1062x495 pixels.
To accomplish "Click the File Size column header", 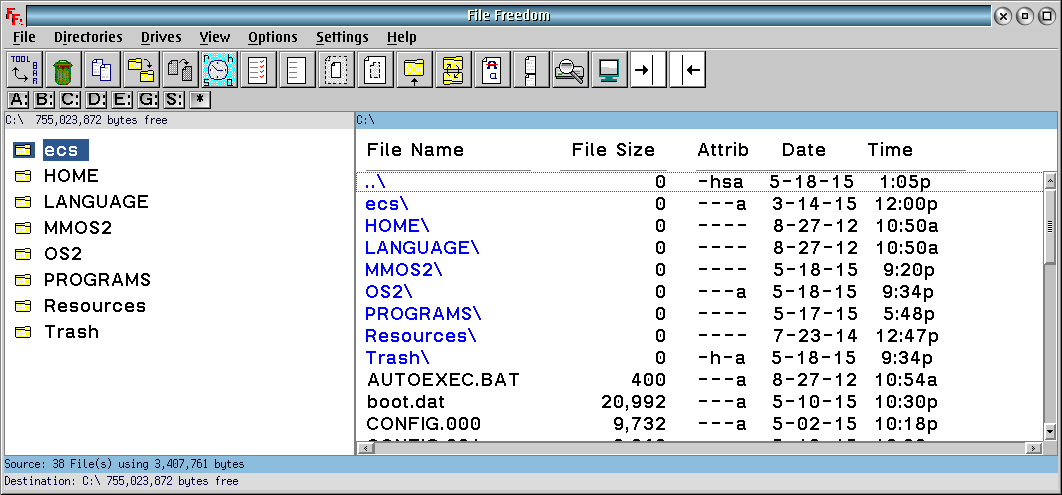I will coord(613,150).
